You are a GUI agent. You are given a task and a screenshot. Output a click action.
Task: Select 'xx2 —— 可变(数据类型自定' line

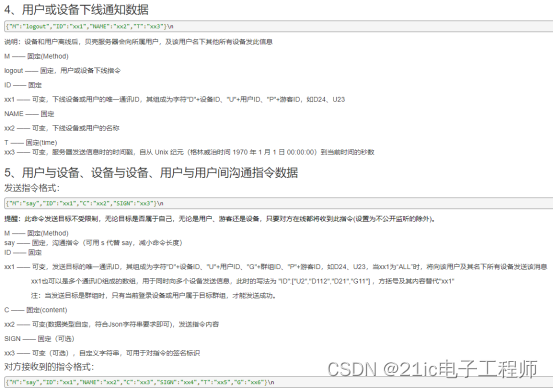coord(111,324)
